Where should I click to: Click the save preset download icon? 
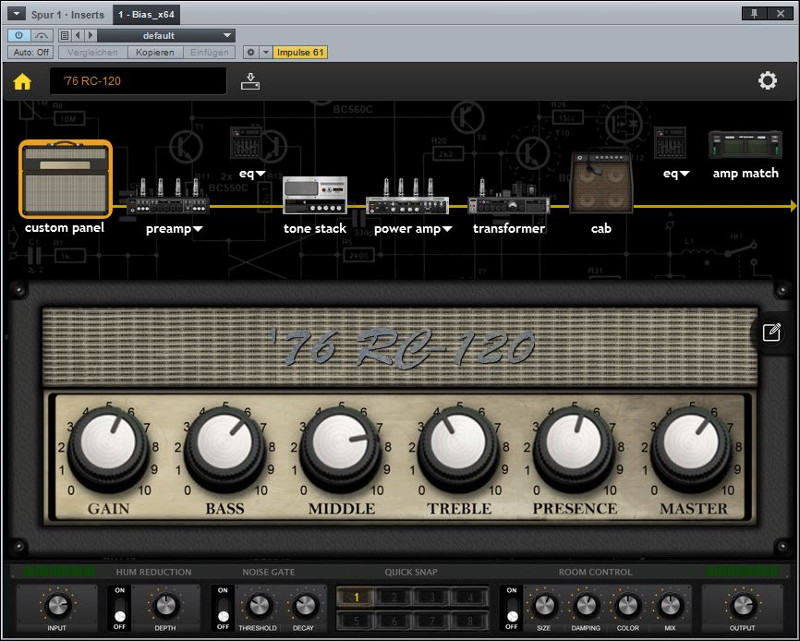click(x=250, y=82)
